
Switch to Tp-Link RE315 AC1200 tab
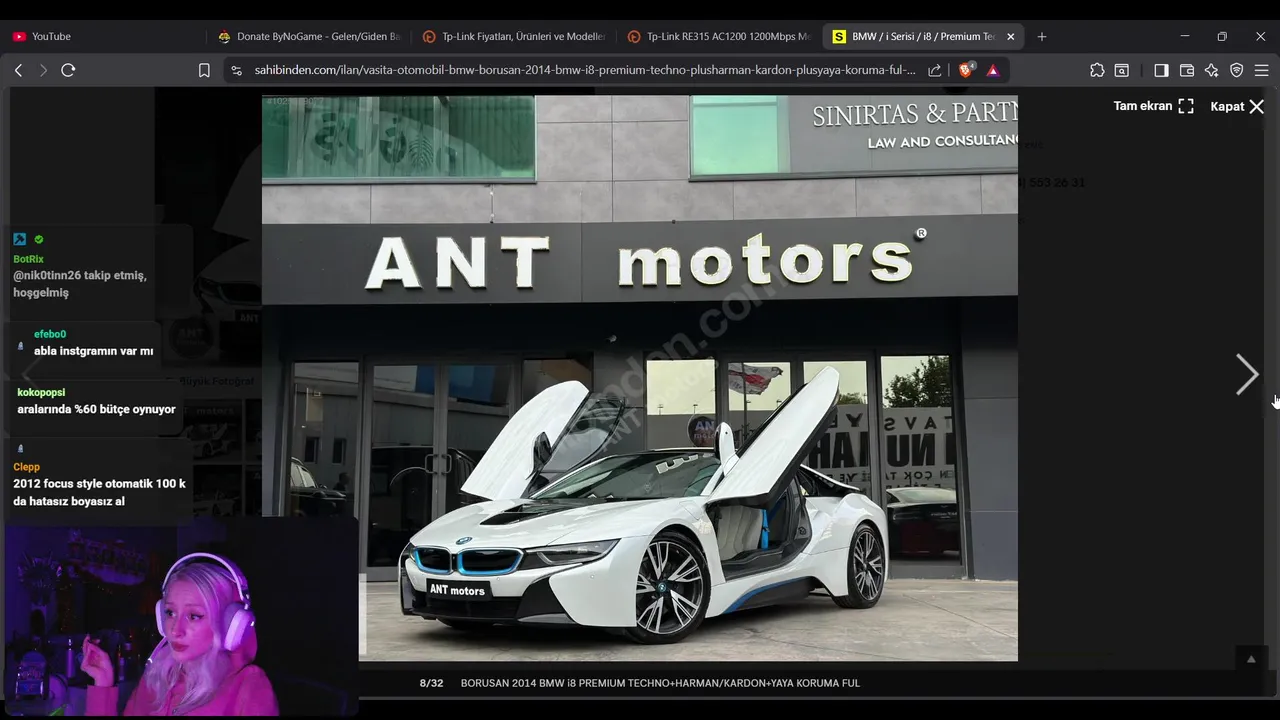pyautogui.click(x=718, y=36)
